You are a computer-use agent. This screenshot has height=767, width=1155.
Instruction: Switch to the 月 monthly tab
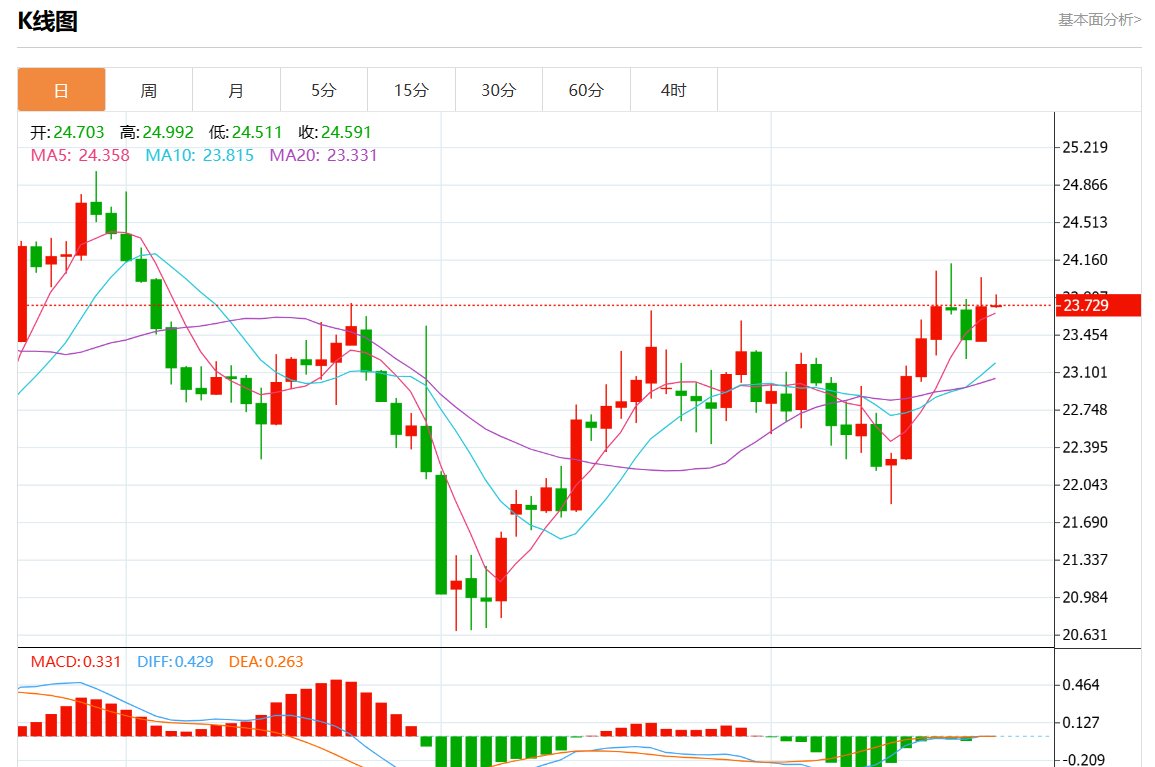(236, 90)
